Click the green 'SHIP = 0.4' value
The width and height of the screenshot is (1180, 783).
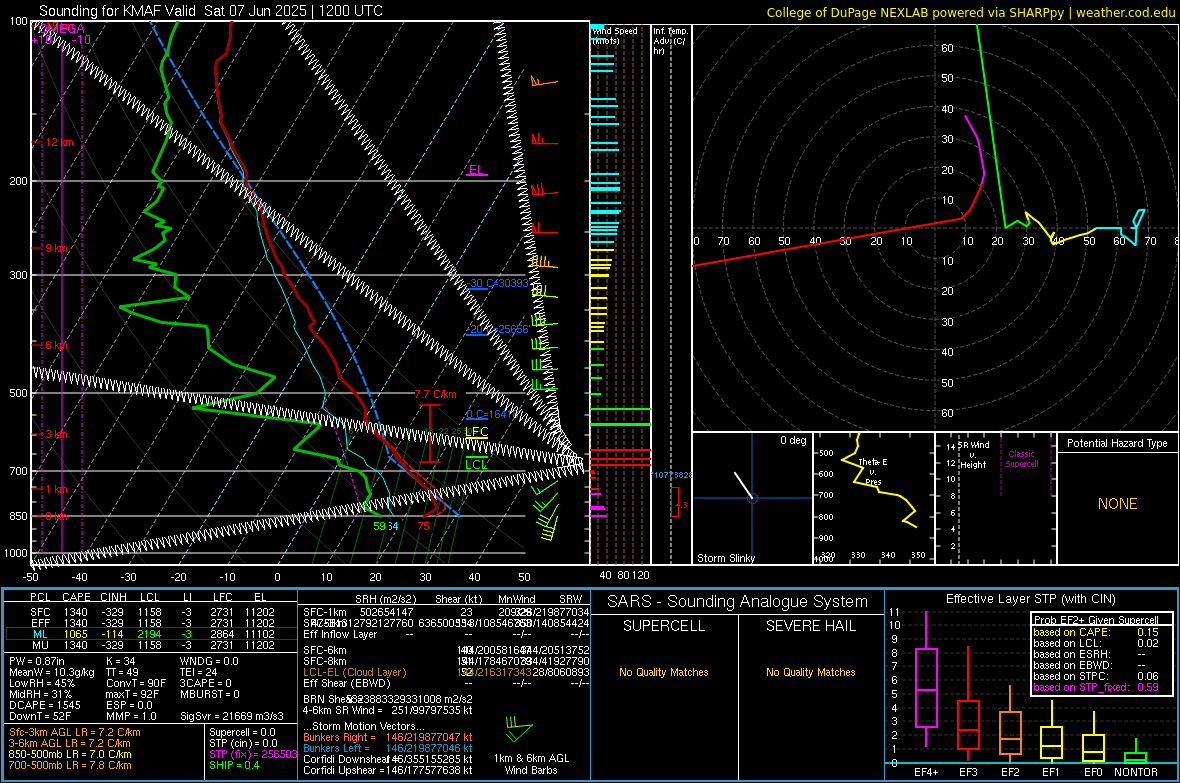(x=234, y=765)
